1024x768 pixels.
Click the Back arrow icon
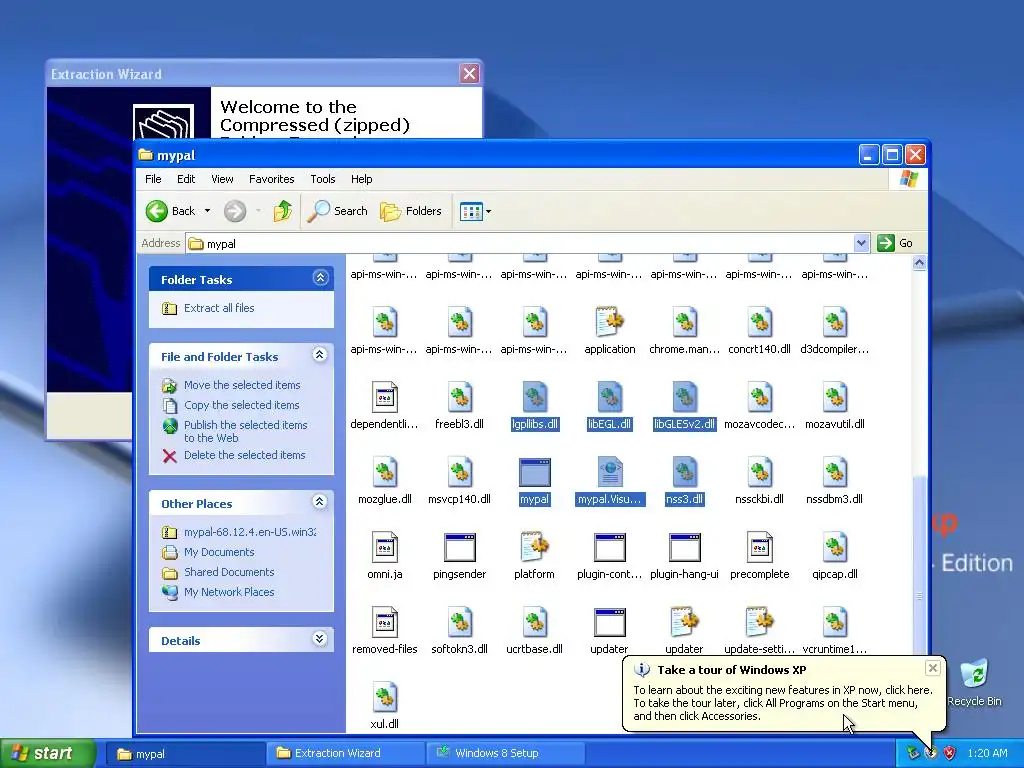pos(157,211)
